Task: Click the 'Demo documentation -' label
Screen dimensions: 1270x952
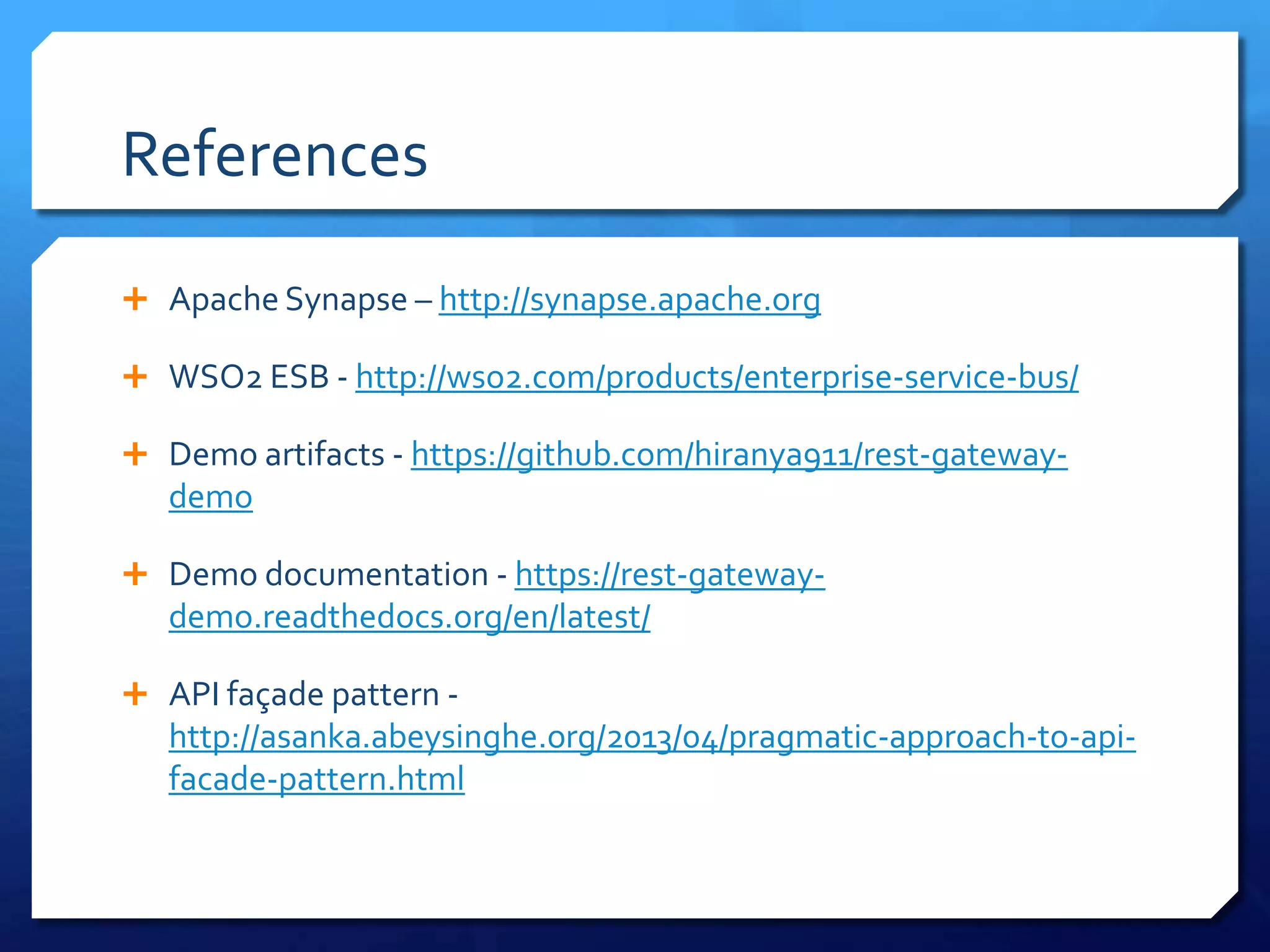Action: point(338,575)
